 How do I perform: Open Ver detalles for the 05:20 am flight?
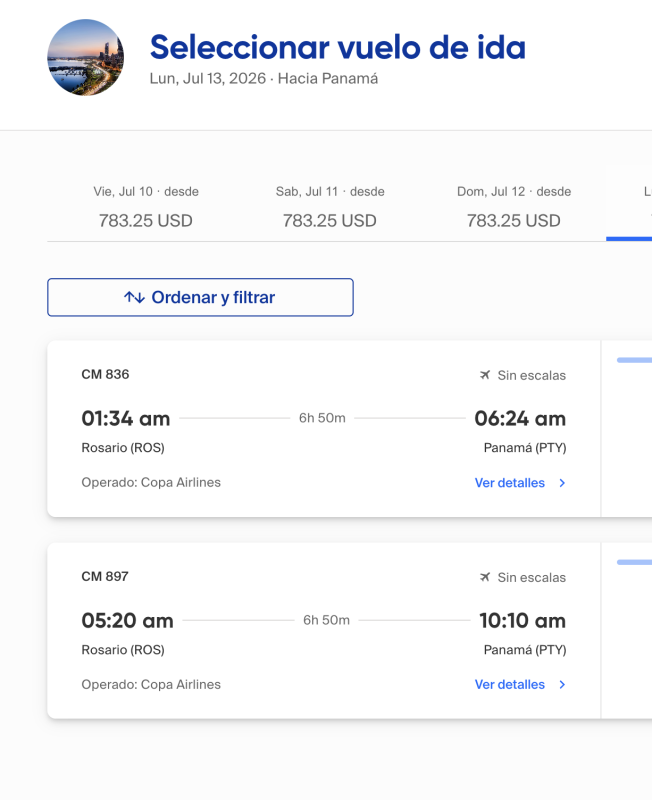pyautogui.click(x=510, y=685)
